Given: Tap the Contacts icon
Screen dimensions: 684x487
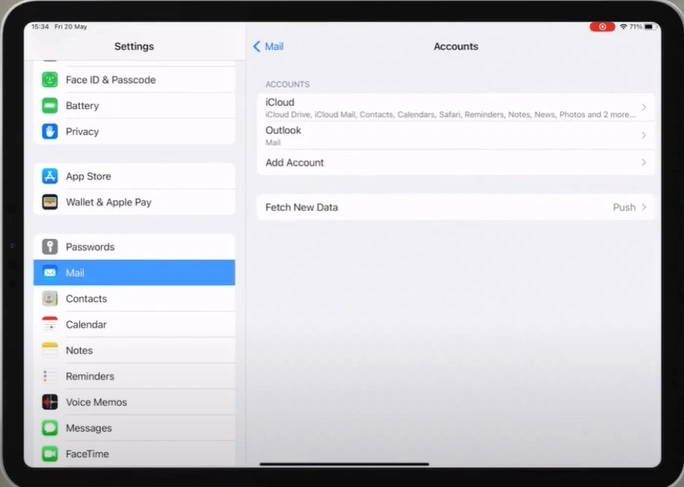Looking at the screenshot, I should pyautogui.click(x=50, y=298).
